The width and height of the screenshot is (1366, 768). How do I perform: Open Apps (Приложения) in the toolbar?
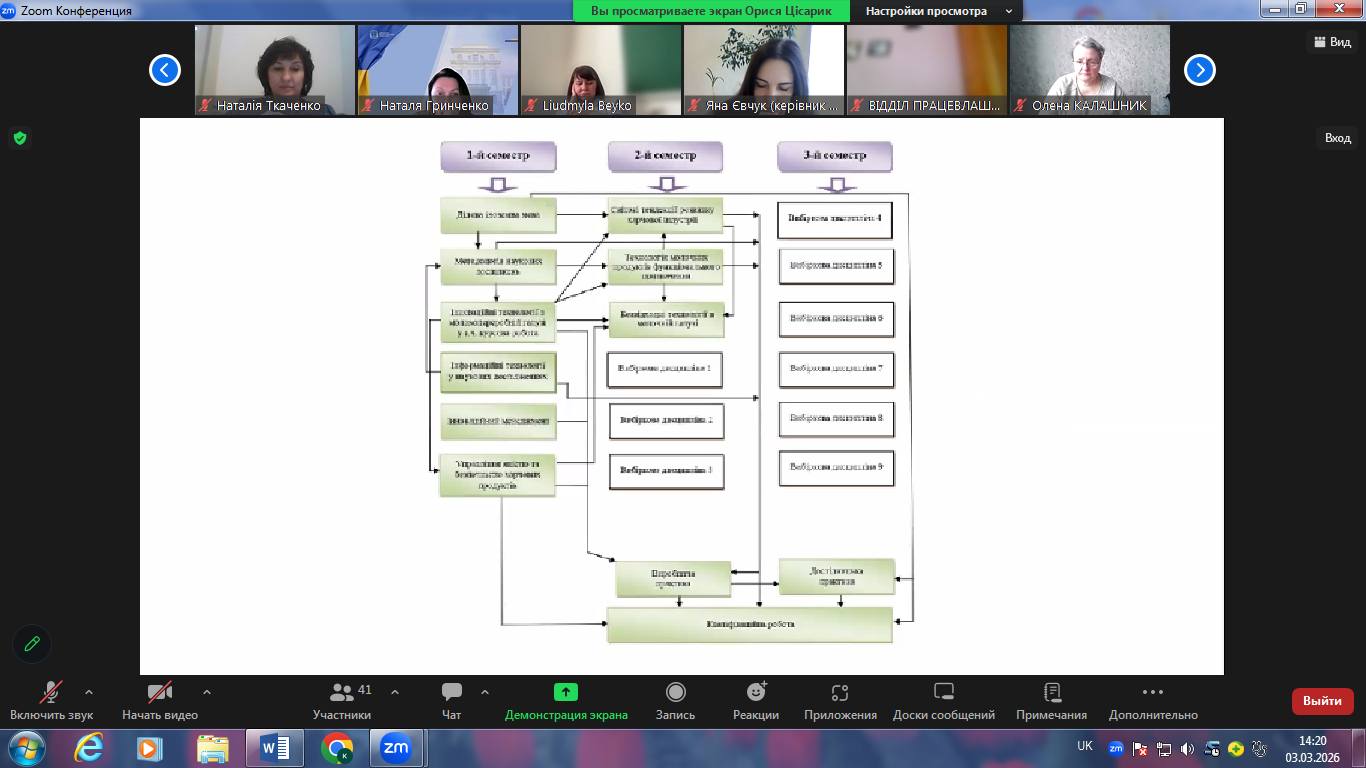tap(840, 700)
